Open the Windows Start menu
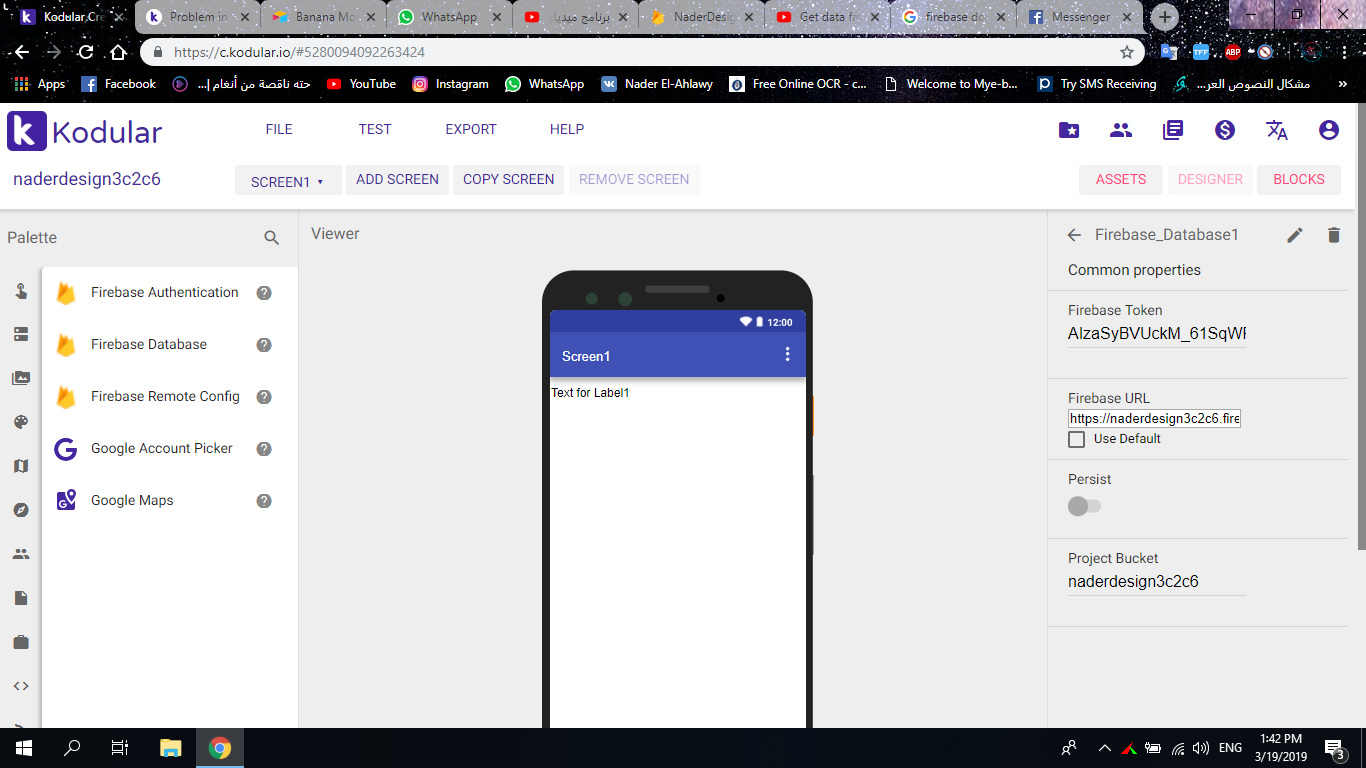This screenshot has height=768, width=1366. (x=23, y=748)
